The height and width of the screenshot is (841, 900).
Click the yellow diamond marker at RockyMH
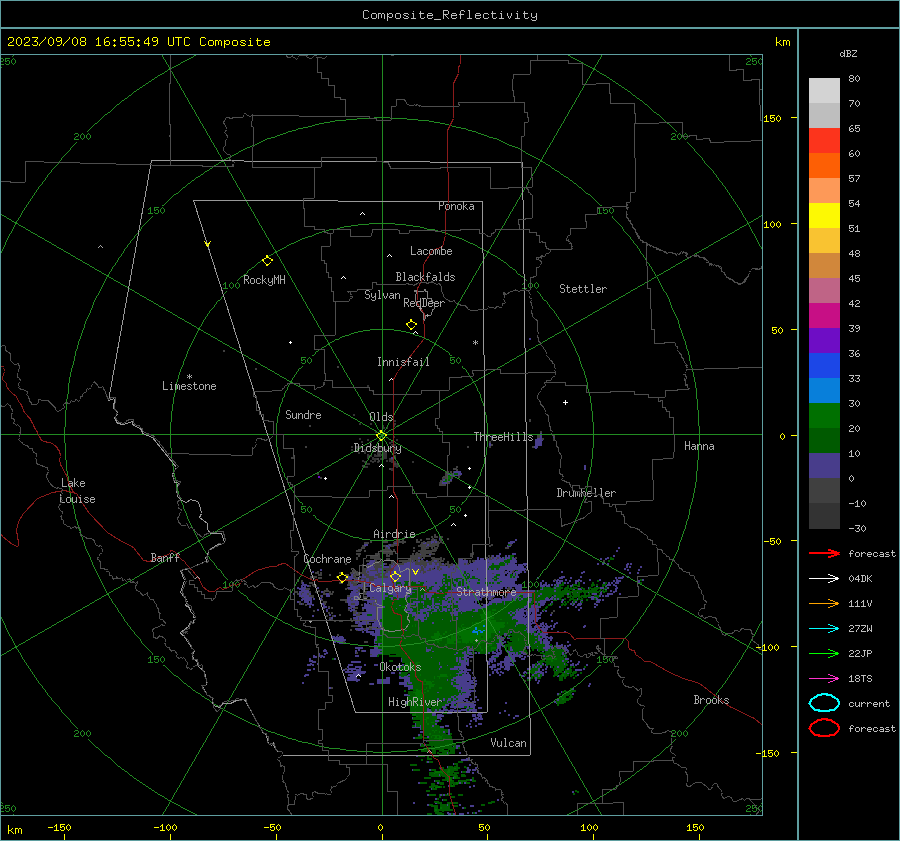tap(267, 261)
